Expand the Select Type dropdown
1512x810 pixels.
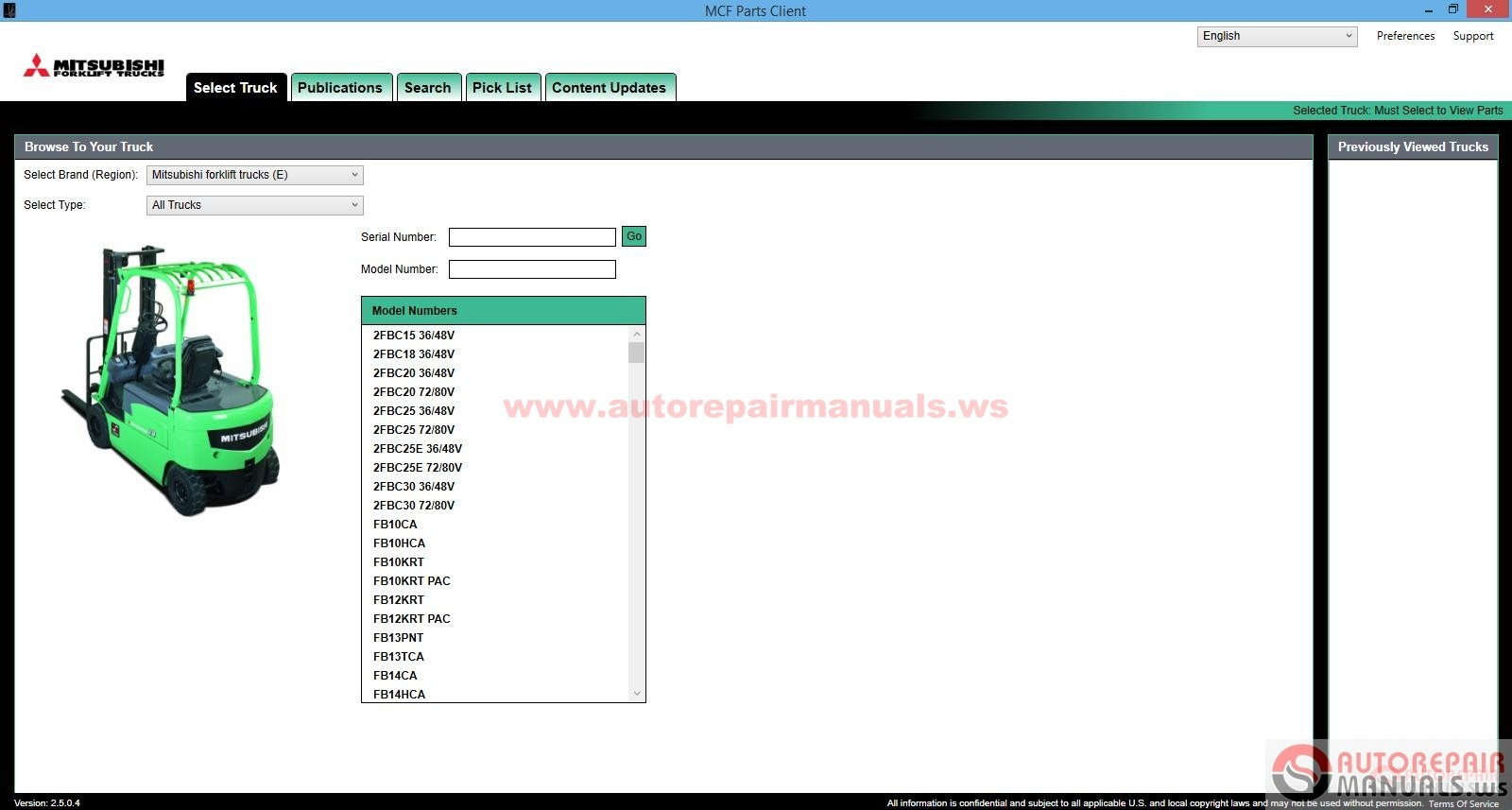pyautogui.click(x=254, y=205)
